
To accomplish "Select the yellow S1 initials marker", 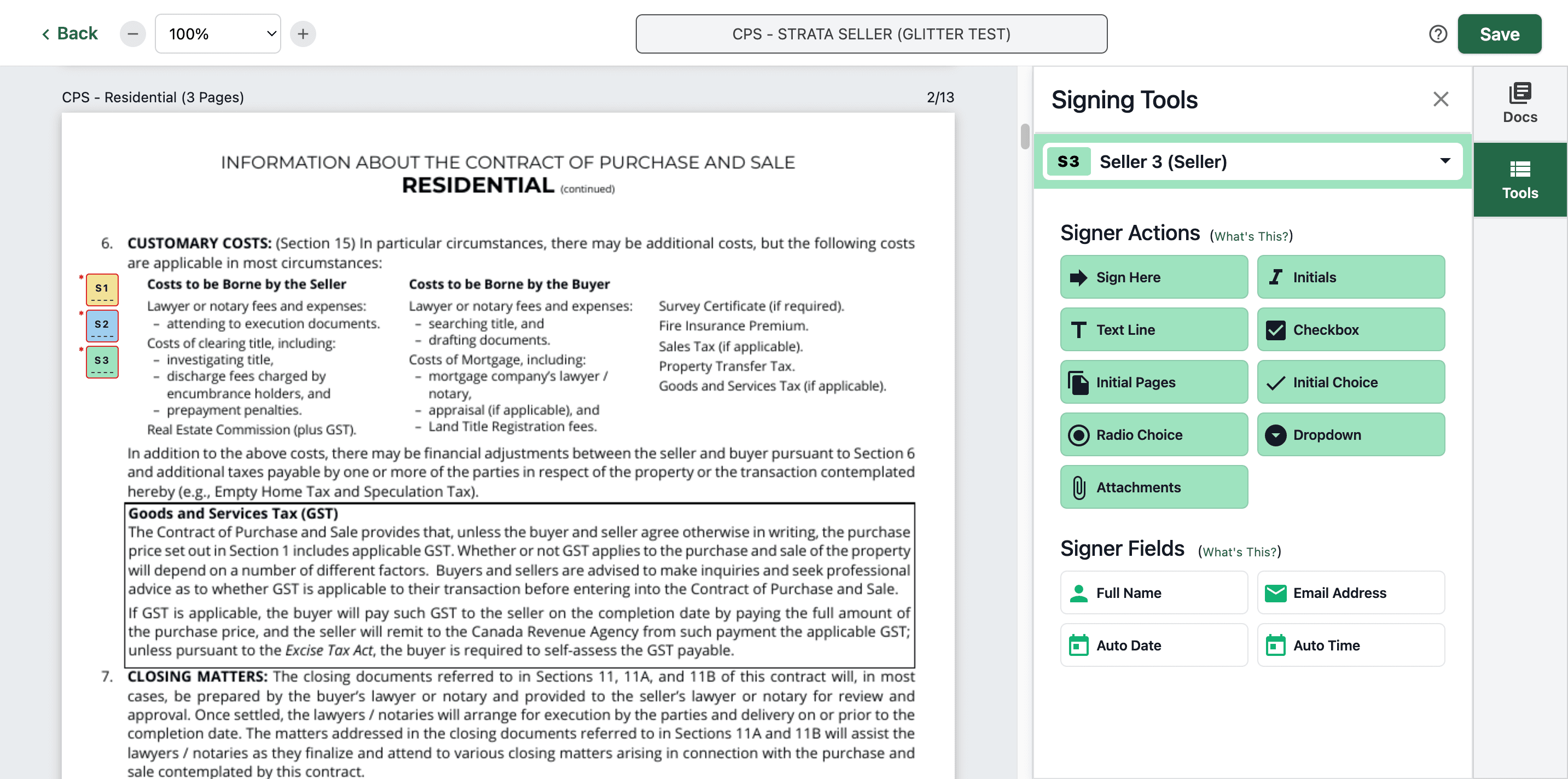I will tap(102, 290).
